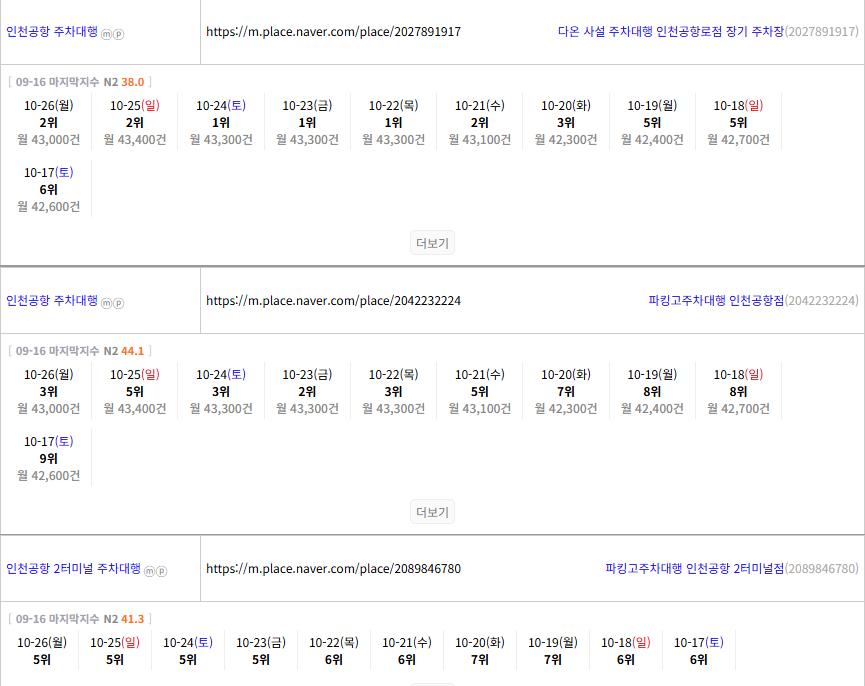Open 인천공항 주차대행 keyword link in row 2042232224
Viewport: 865px width, 686px height.
52,301
